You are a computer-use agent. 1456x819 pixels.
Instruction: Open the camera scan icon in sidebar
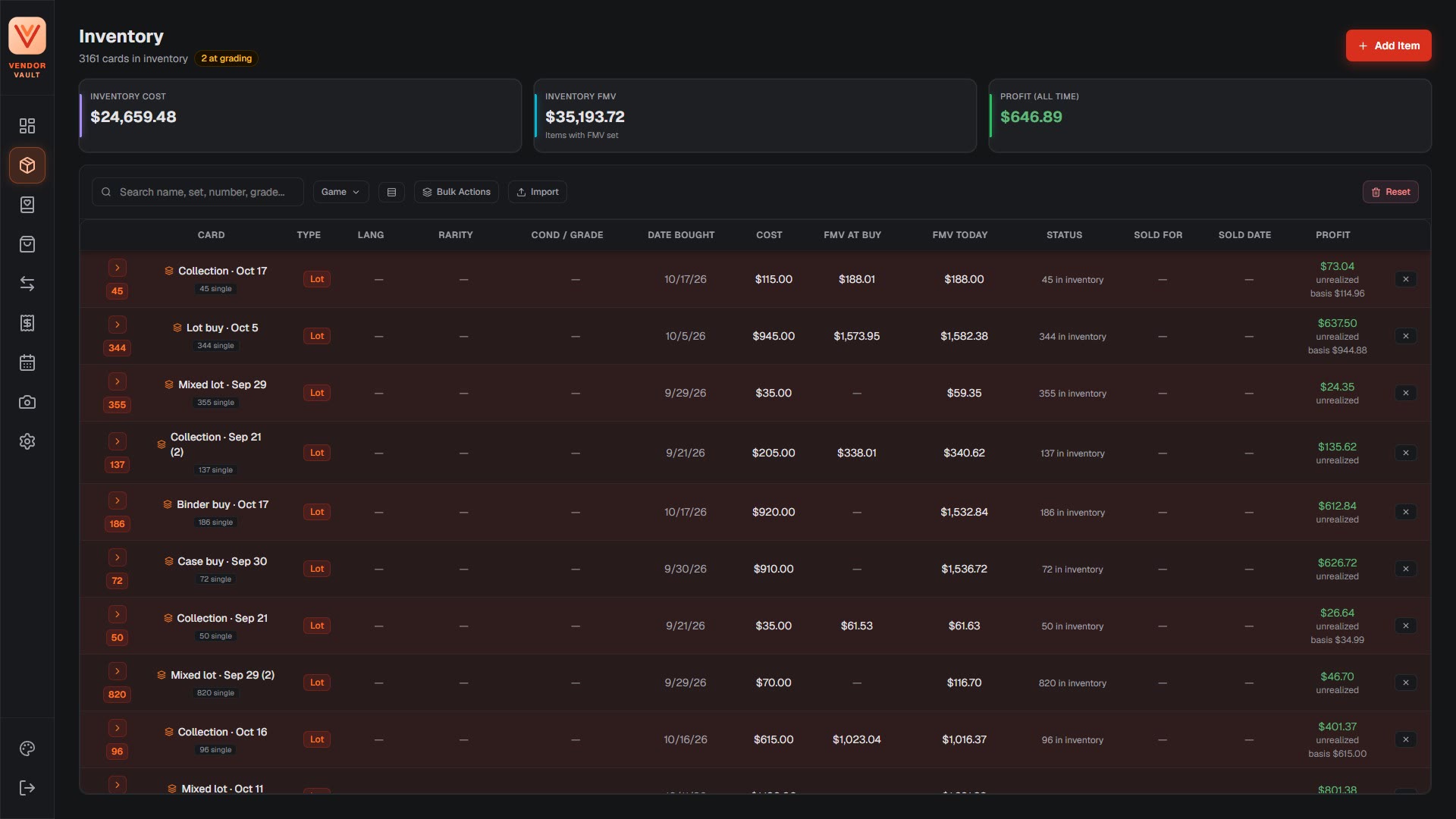pos(27,402)
